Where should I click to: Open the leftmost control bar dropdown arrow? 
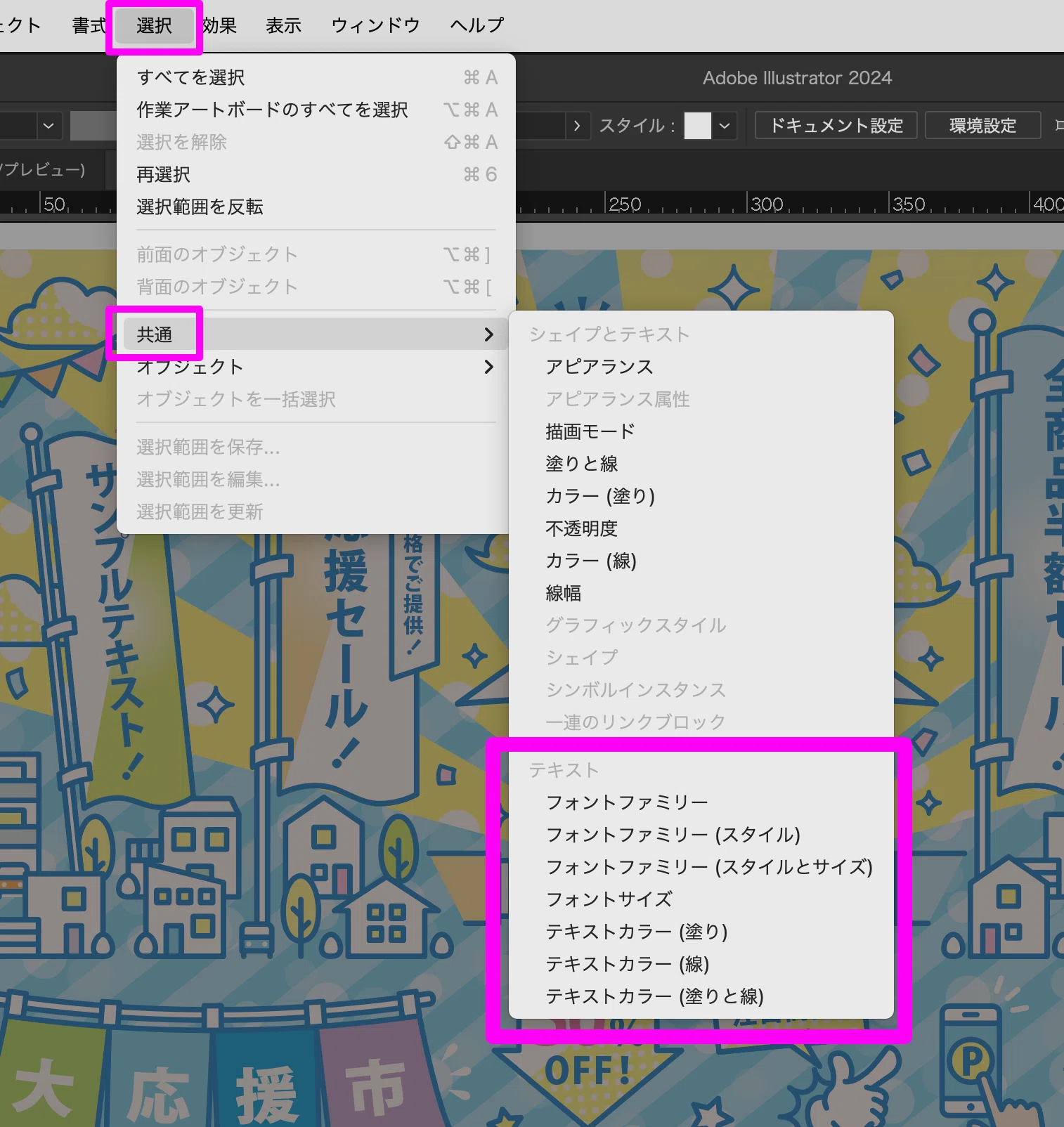(x=48, y=126)
